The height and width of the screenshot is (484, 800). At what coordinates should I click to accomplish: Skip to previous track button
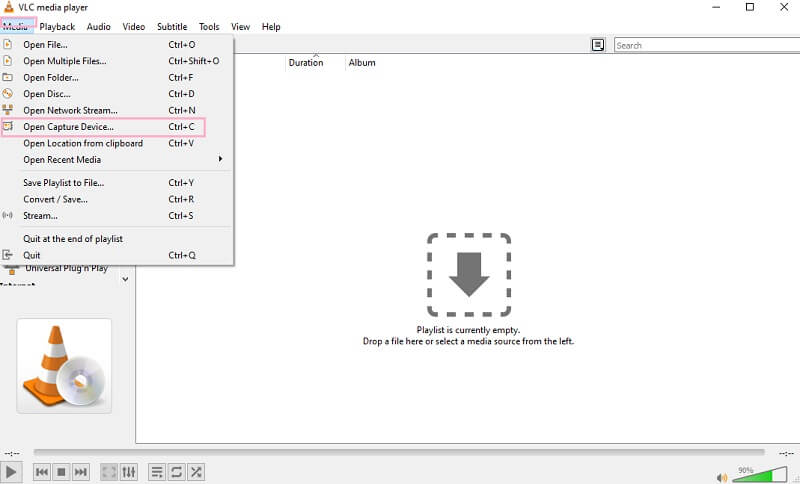click(x=42, y=472)
